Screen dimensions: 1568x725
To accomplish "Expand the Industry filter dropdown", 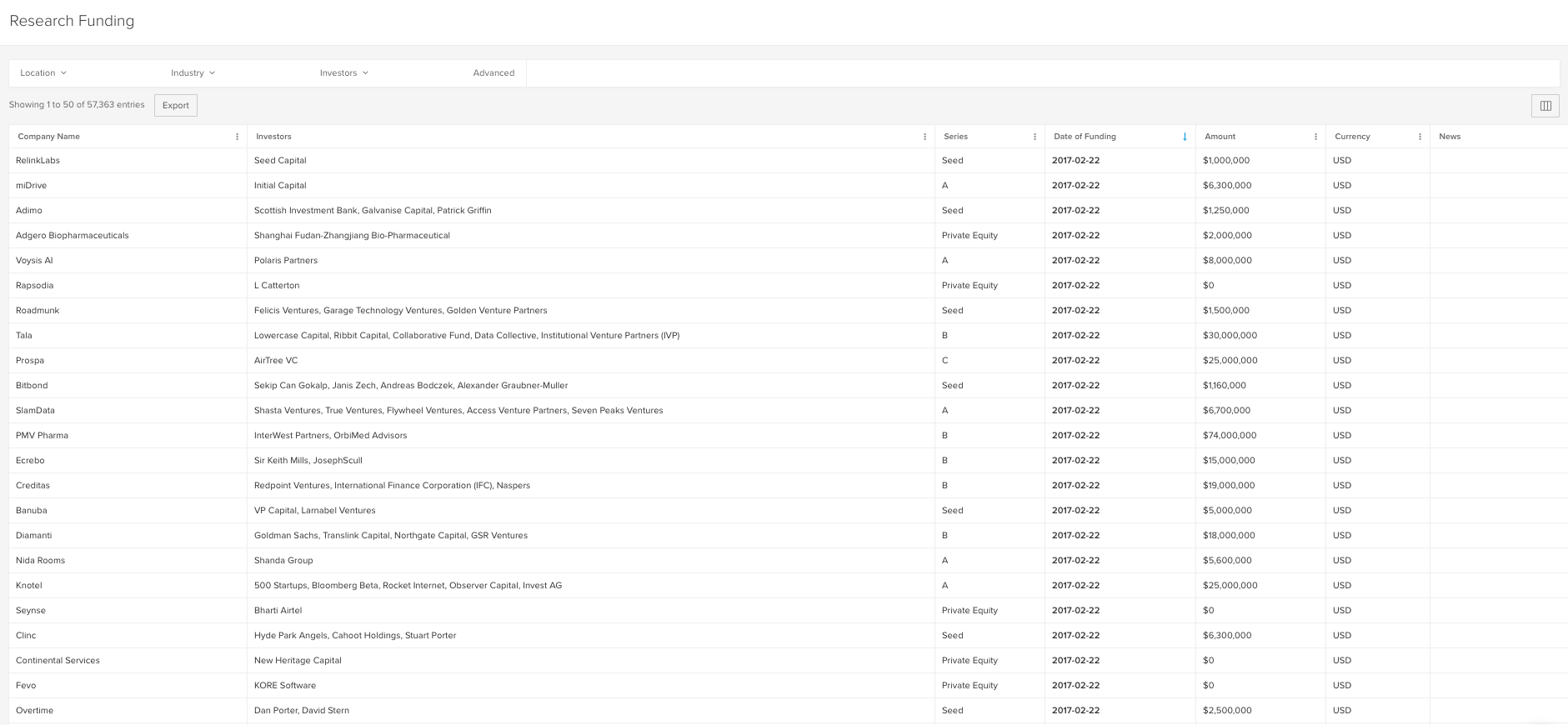I will point(193,72).
